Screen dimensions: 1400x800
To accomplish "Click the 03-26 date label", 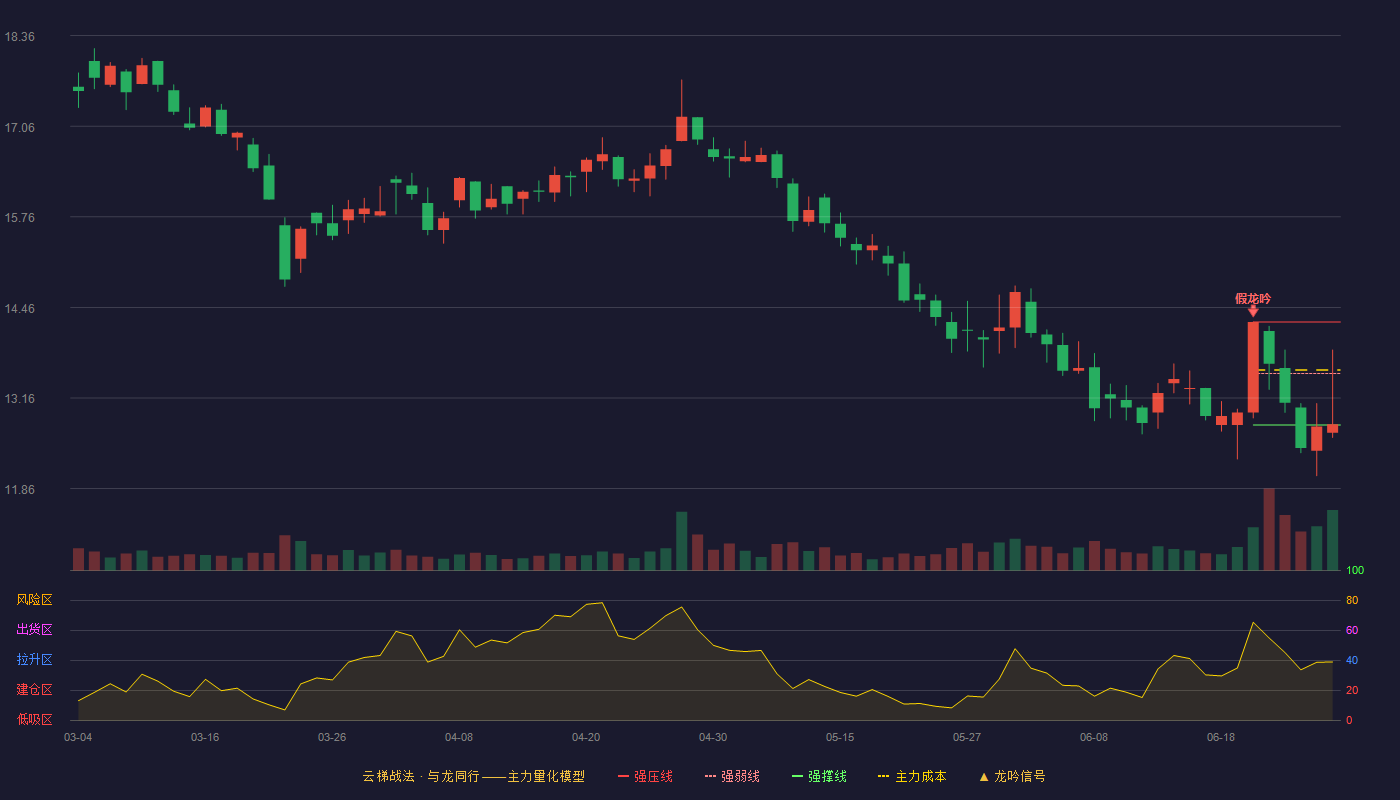I will (332, 737).
